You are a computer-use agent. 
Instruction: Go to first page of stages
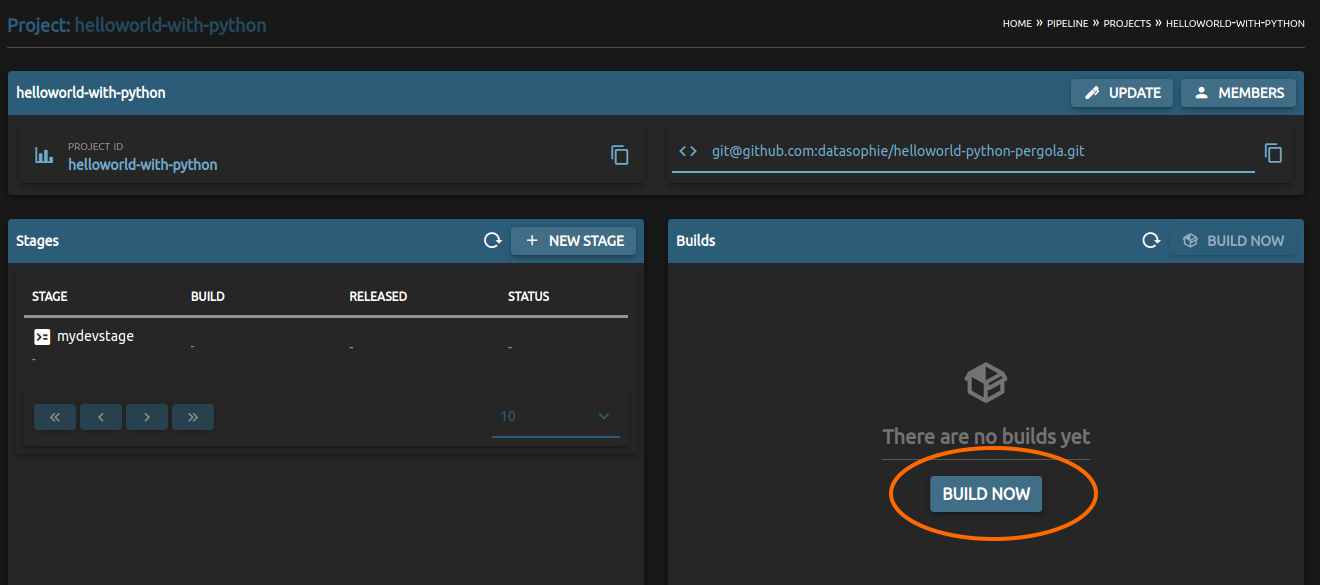coord(55,417)
